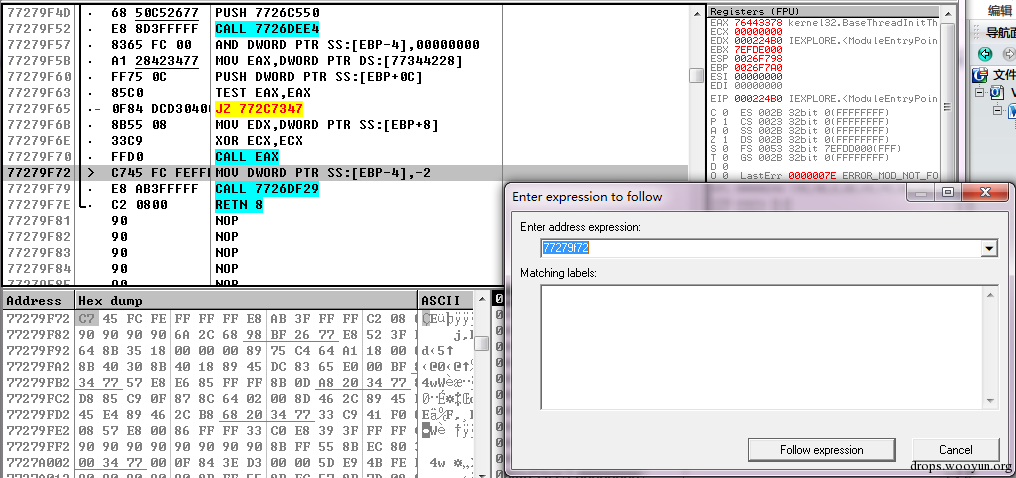Click the 文件 file icon in navigation pane
Image resolution: width=1016 pixels, height=478 pixels.
(x=980, y=75)
